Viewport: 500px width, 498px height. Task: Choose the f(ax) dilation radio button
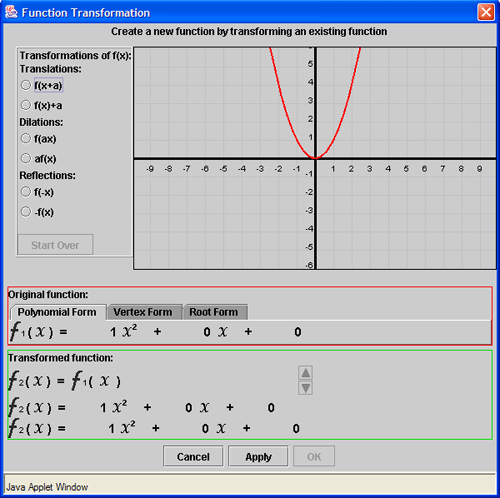(x=26, y=138)
